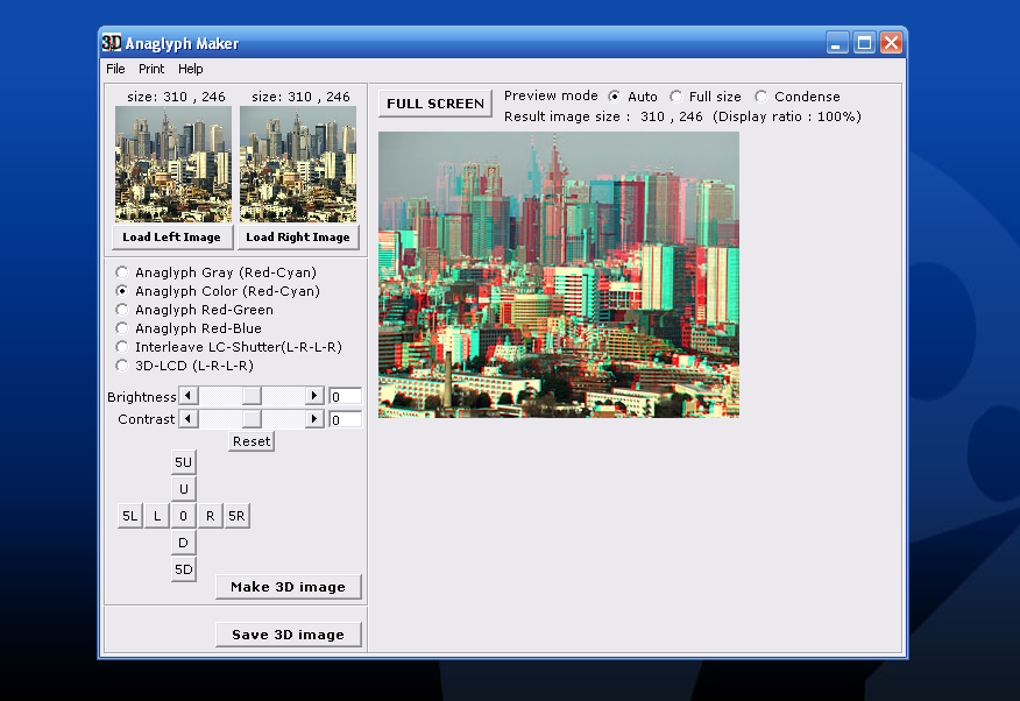Shift image up five with 5U
Screen dimensions: 1020x701
[x=183, y=462]
